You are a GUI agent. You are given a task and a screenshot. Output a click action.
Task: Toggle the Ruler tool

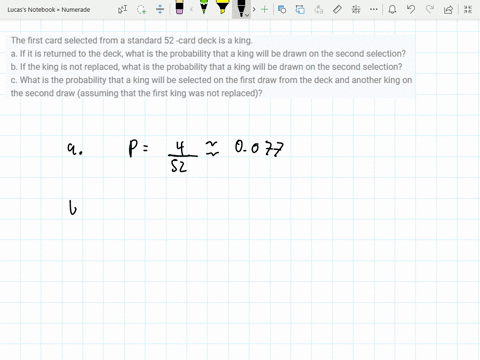[x=337, y=9]
